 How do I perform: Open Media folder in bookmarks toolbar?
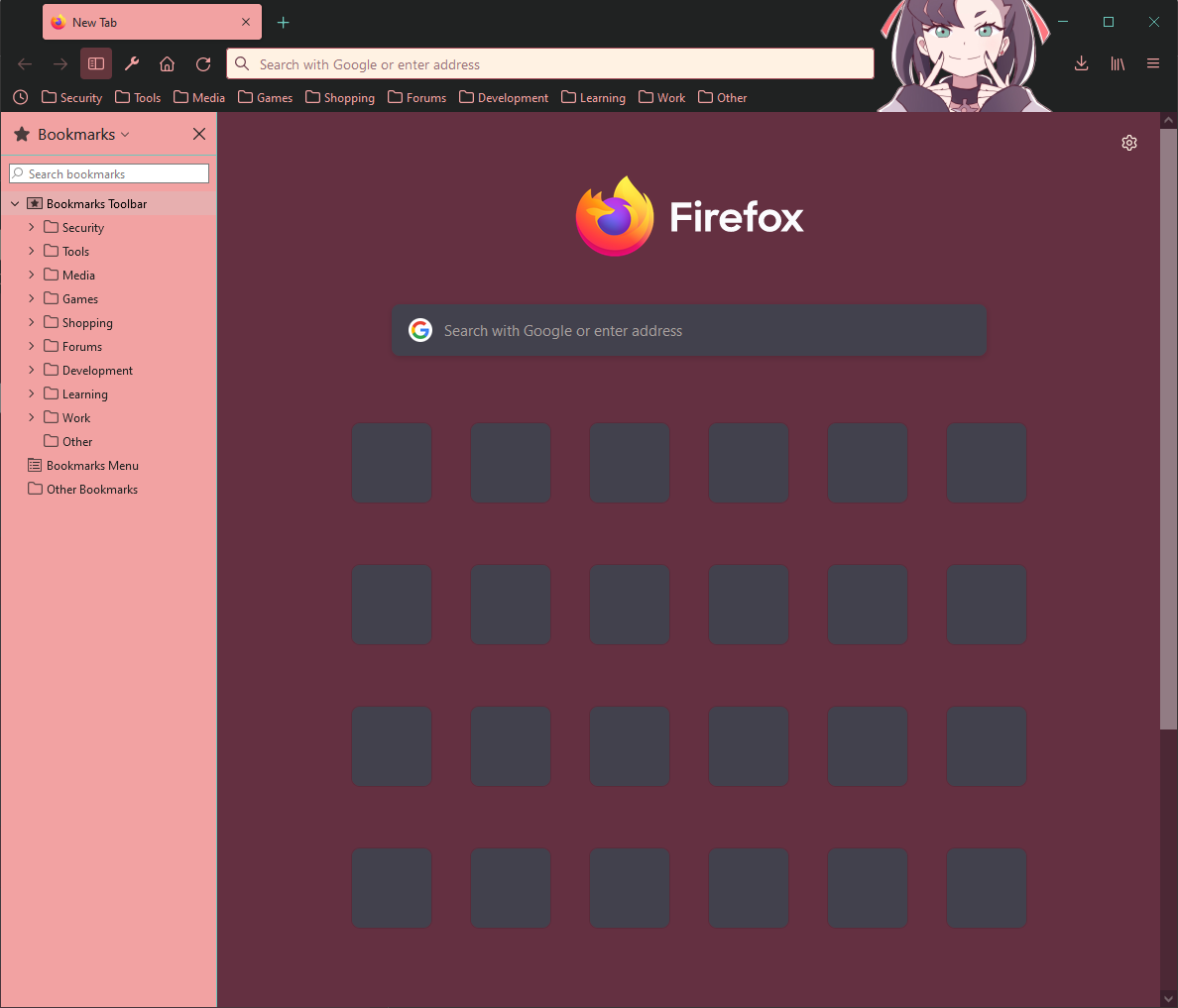[199, 98]
